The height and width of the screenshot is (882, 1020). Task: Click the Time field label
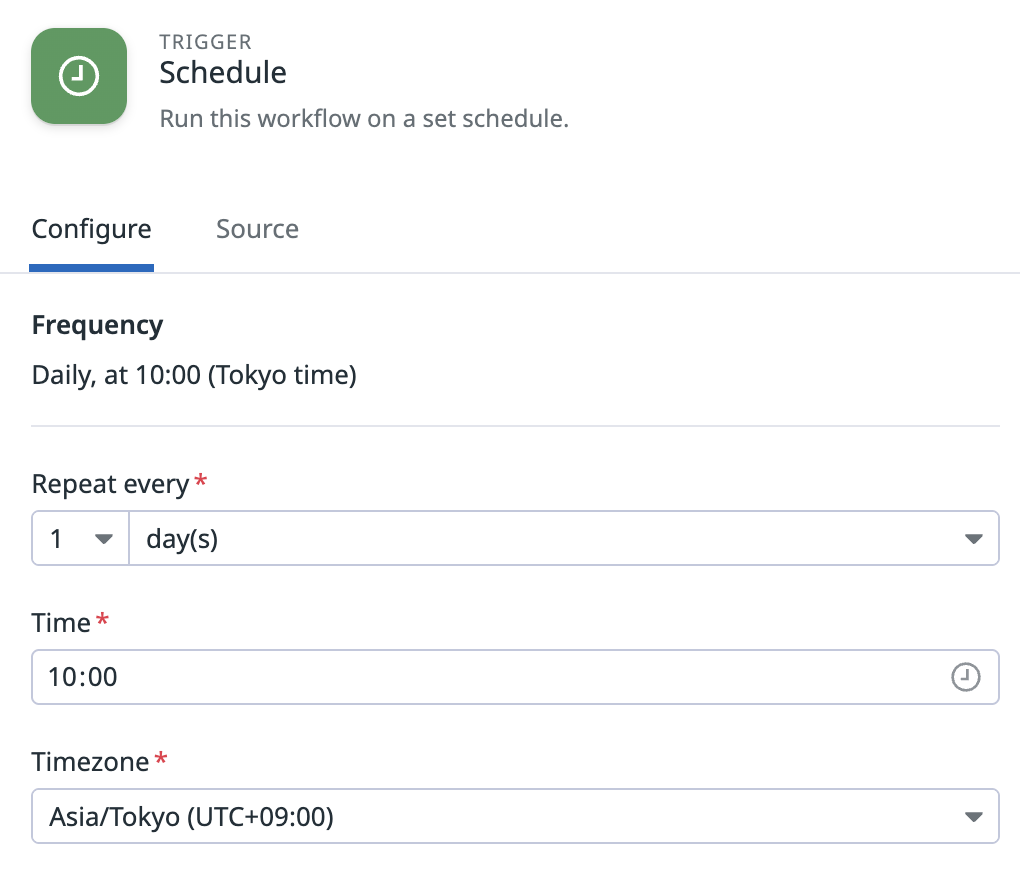(x=61, y=623)
